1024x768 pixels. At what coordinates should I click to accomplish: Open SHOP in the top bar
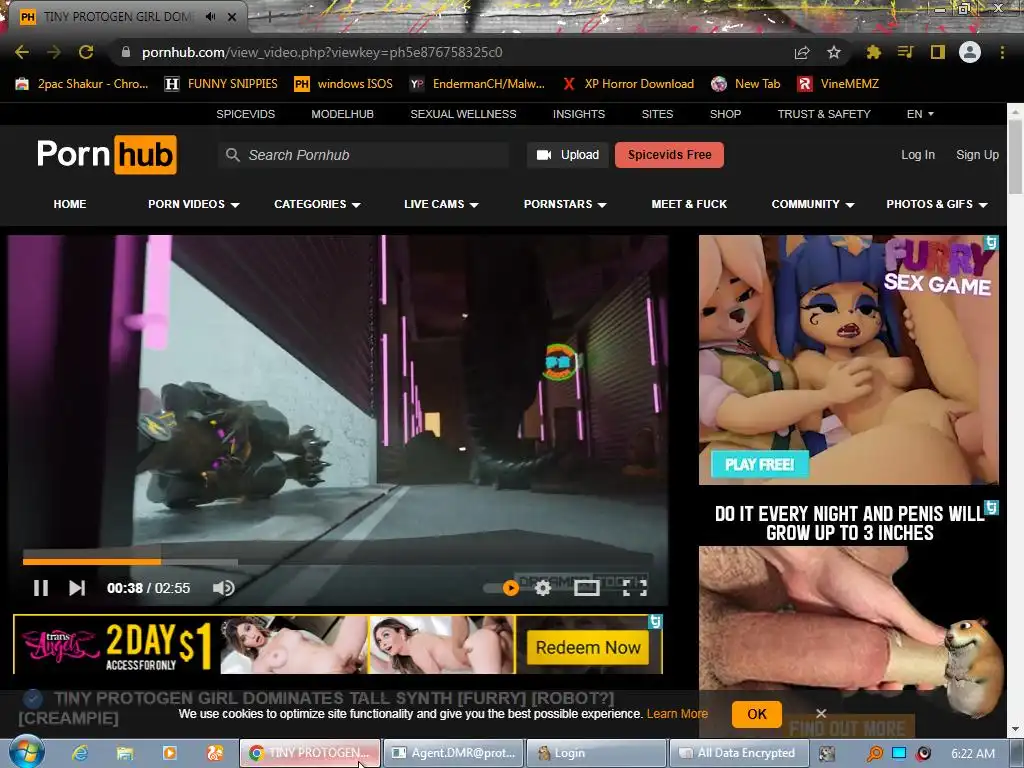tap(726, 114)
